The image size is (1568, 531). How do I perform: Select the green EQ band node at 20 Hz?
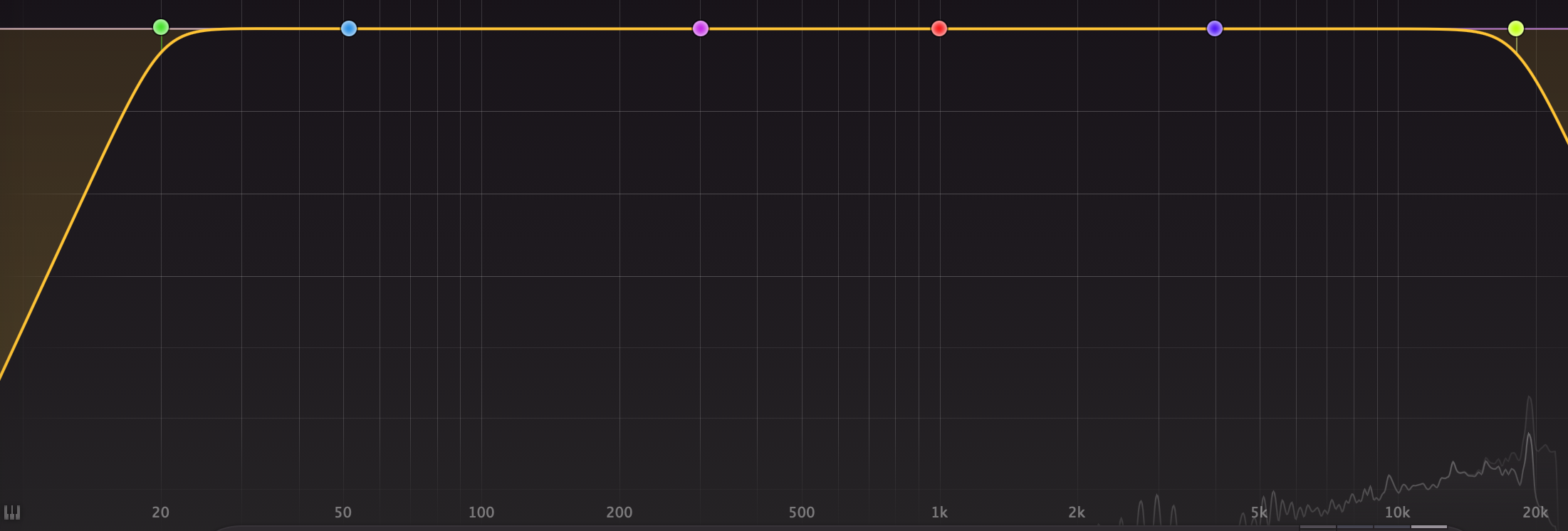(161, 27)
